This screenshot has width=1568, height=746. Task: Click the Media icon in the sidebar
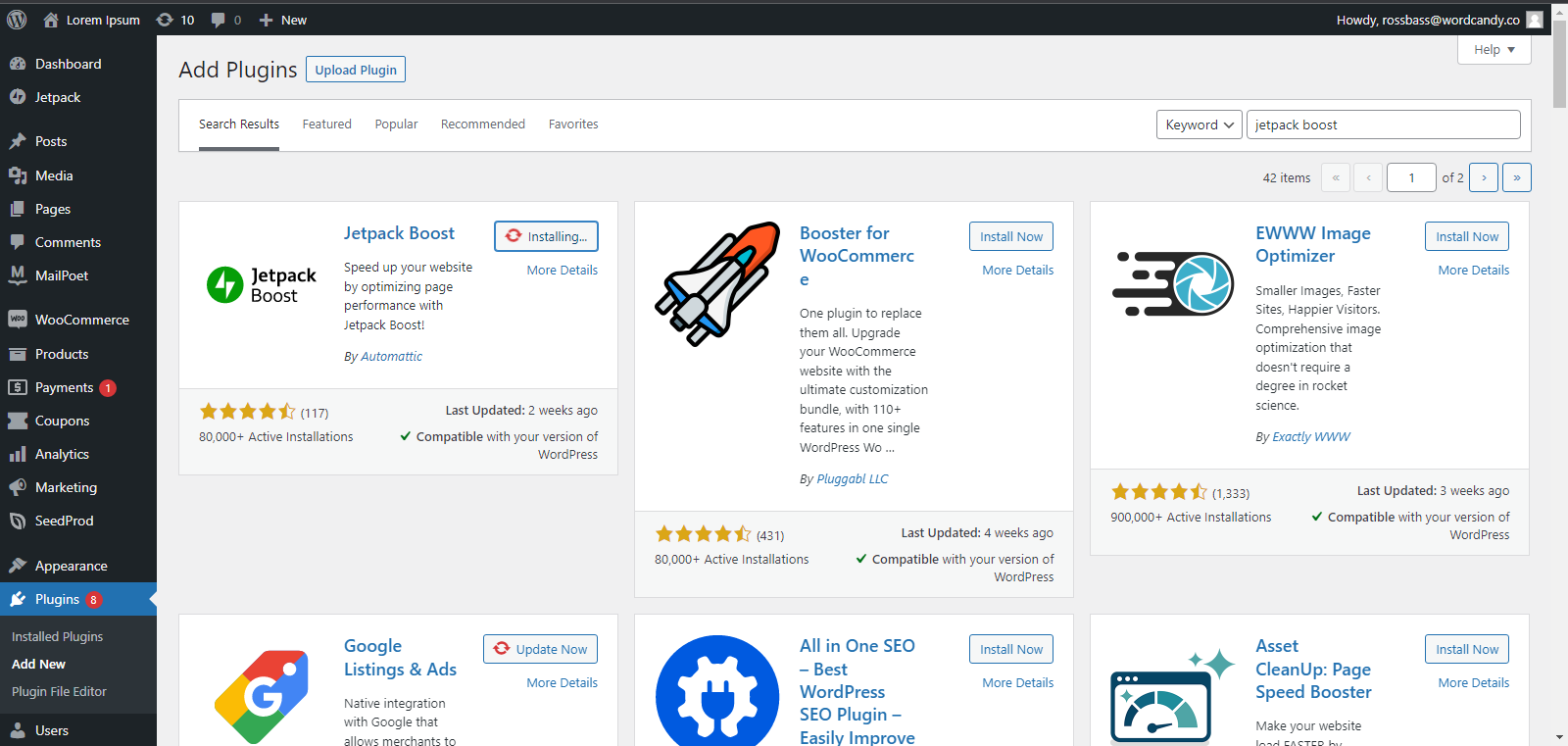tap(18, 175)
